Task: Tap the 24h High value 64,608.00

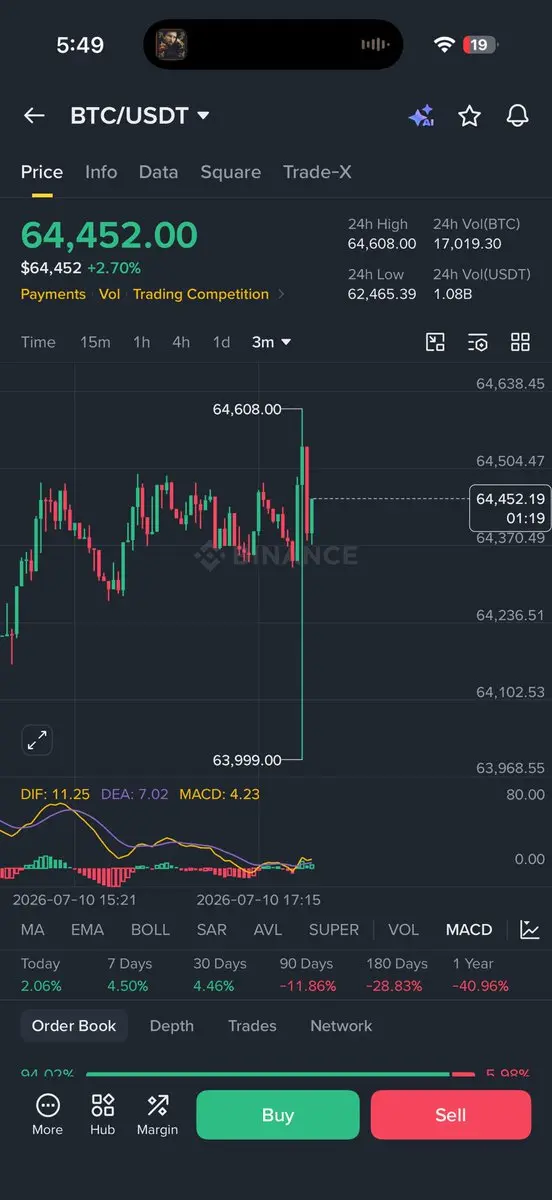Action: click(x=382, y=244)
